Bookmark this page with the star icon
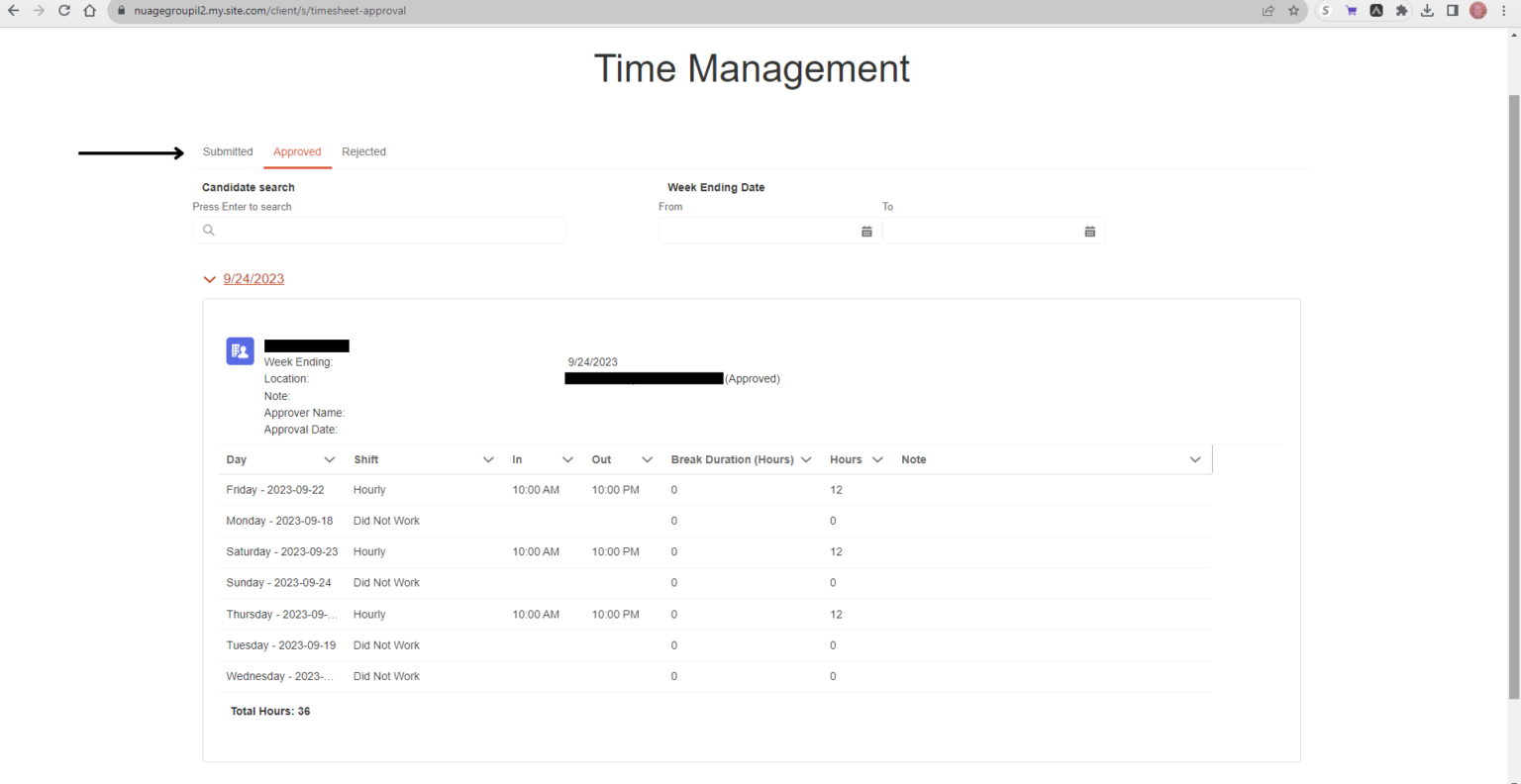This screenshot has width=1521, height=784. pyautogui.click(x=1294, y=10)
